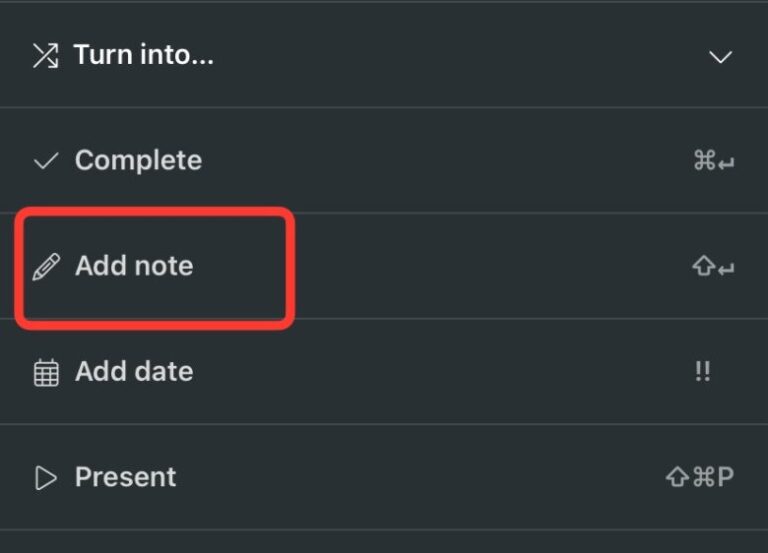Click the calendar icon for Add date

coord(45,373)
